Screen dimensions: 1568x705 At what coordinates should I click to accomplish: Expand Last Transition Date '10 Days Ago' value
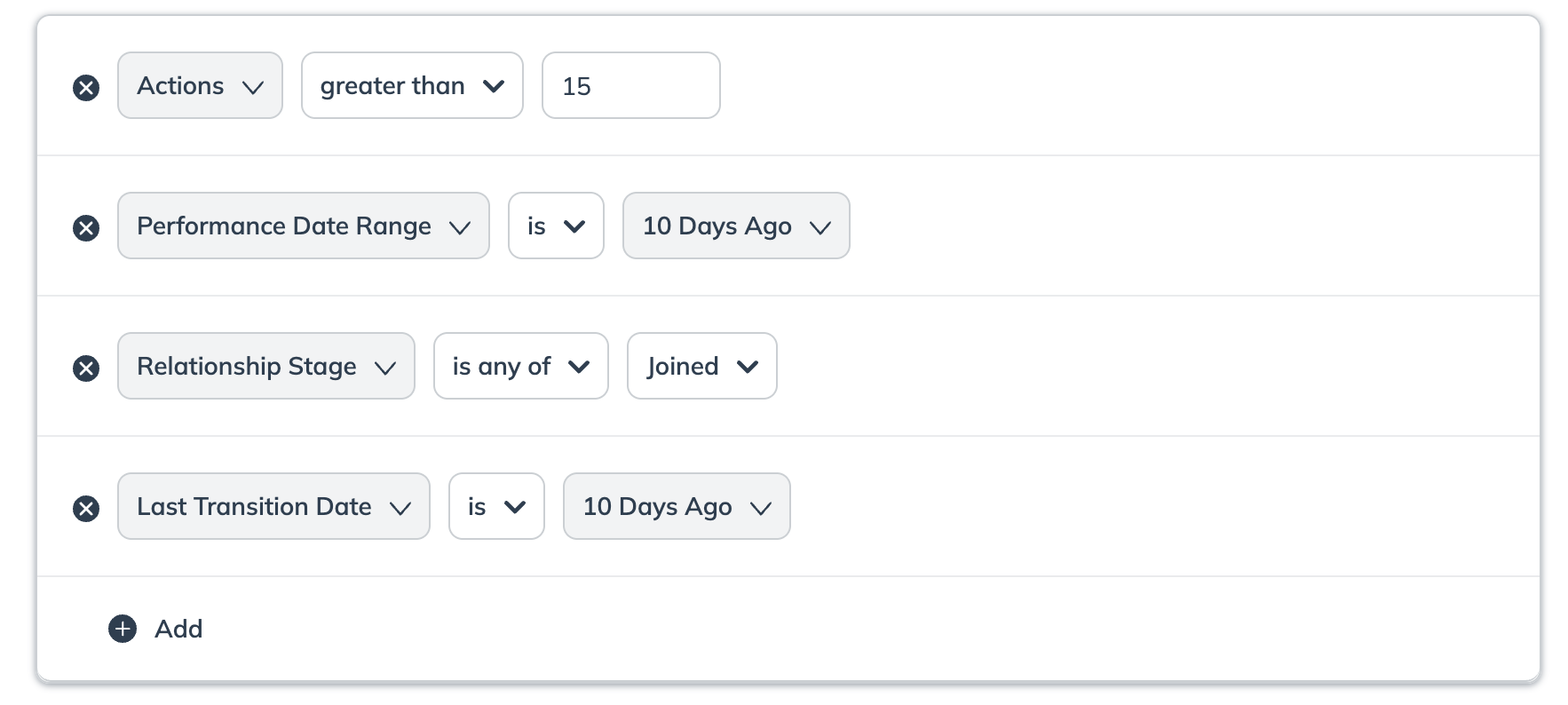[x=677, y=507]
